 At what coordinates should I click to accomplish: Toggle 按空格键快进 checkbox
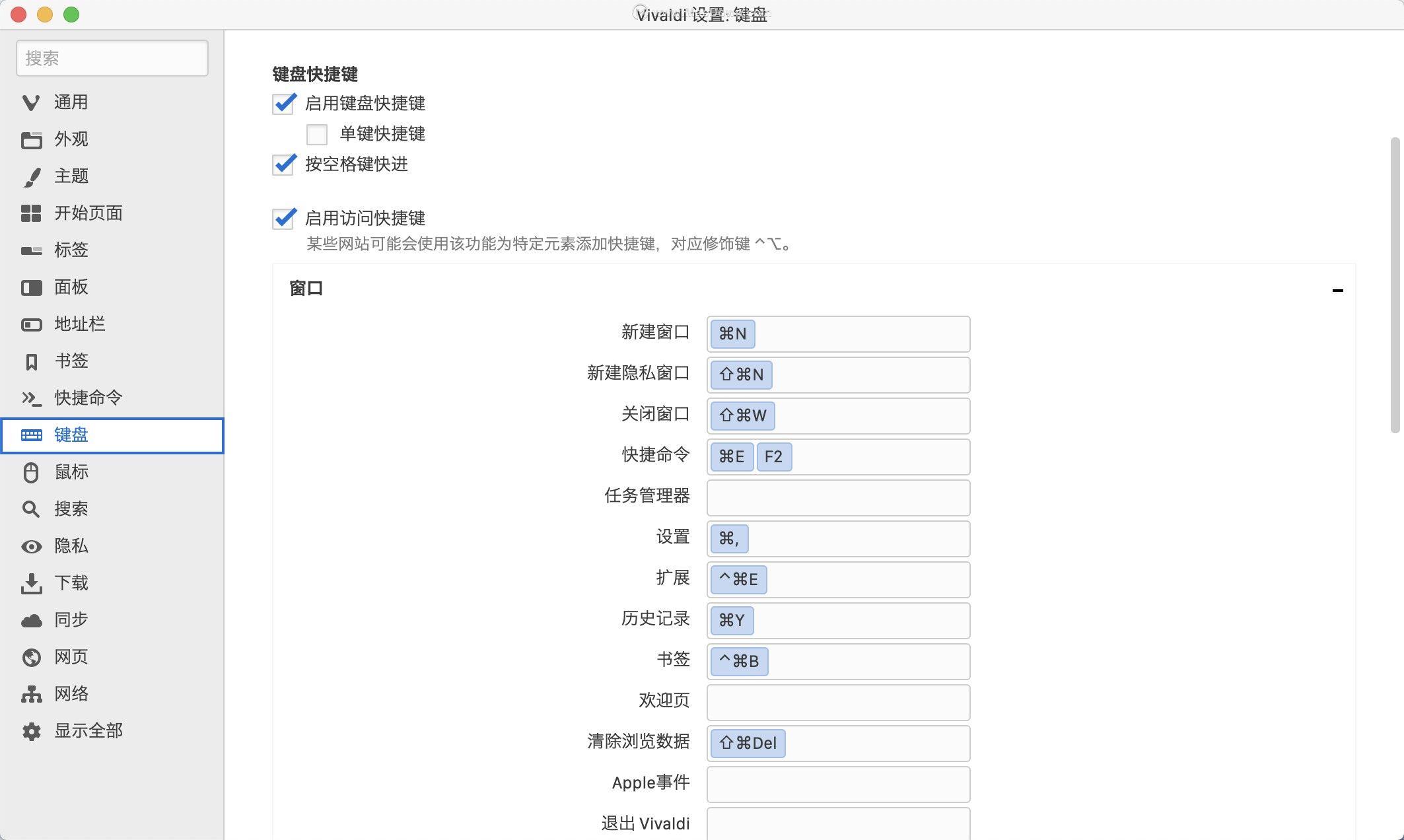coord(283,164)
